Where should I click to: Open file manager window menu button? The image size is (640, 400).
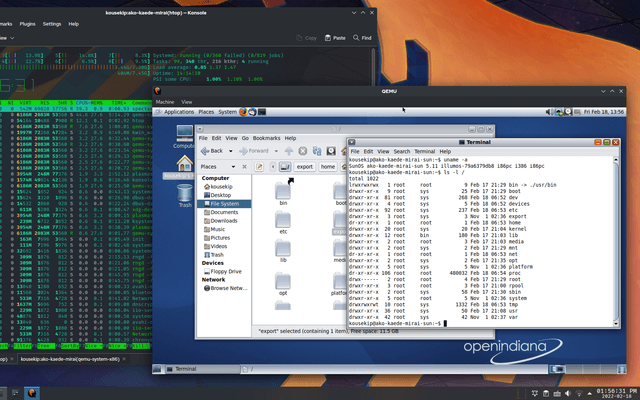click(200, 129)
